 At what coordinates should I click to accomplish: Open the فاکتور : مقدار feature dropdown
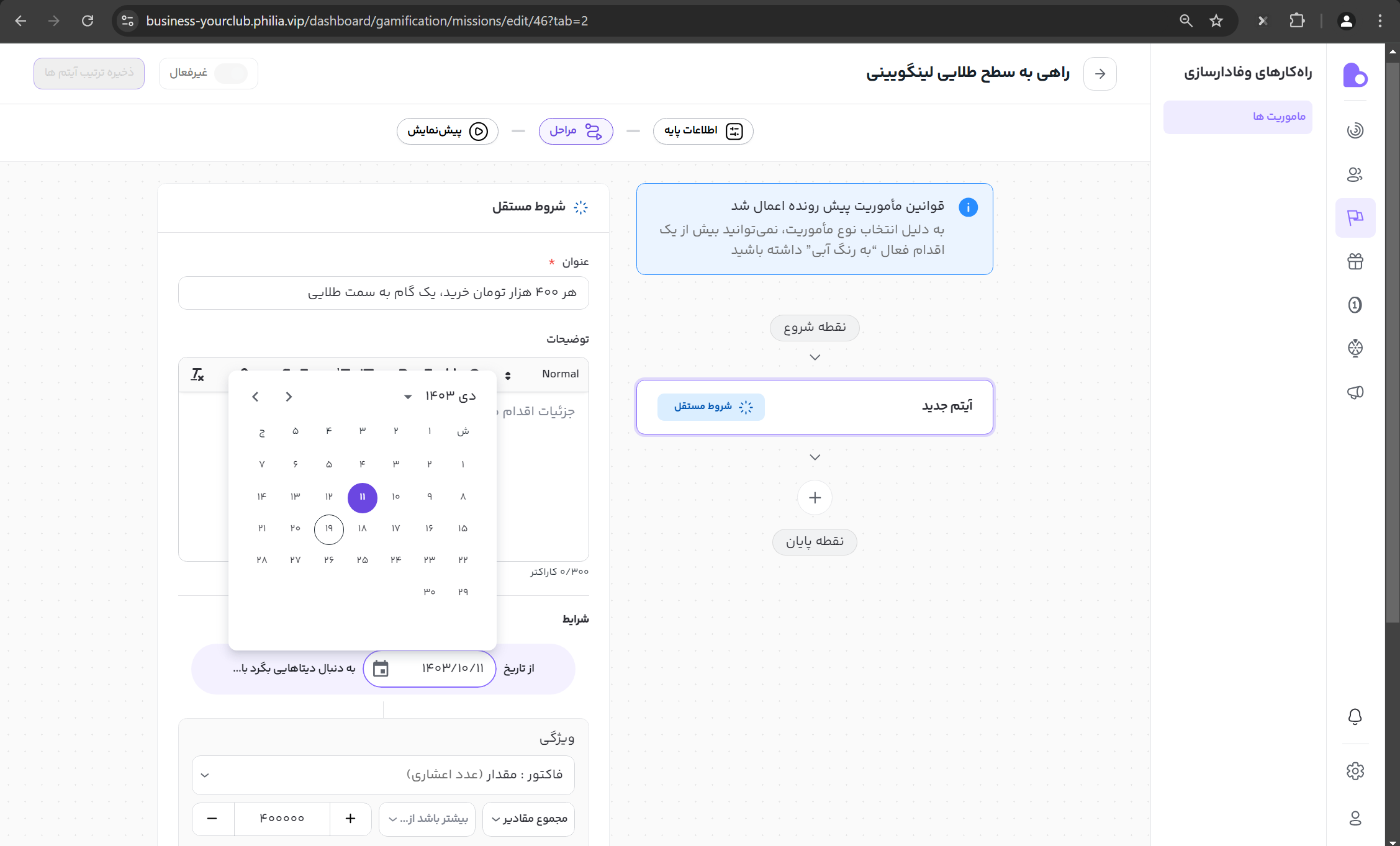click(x=383, y=775)
